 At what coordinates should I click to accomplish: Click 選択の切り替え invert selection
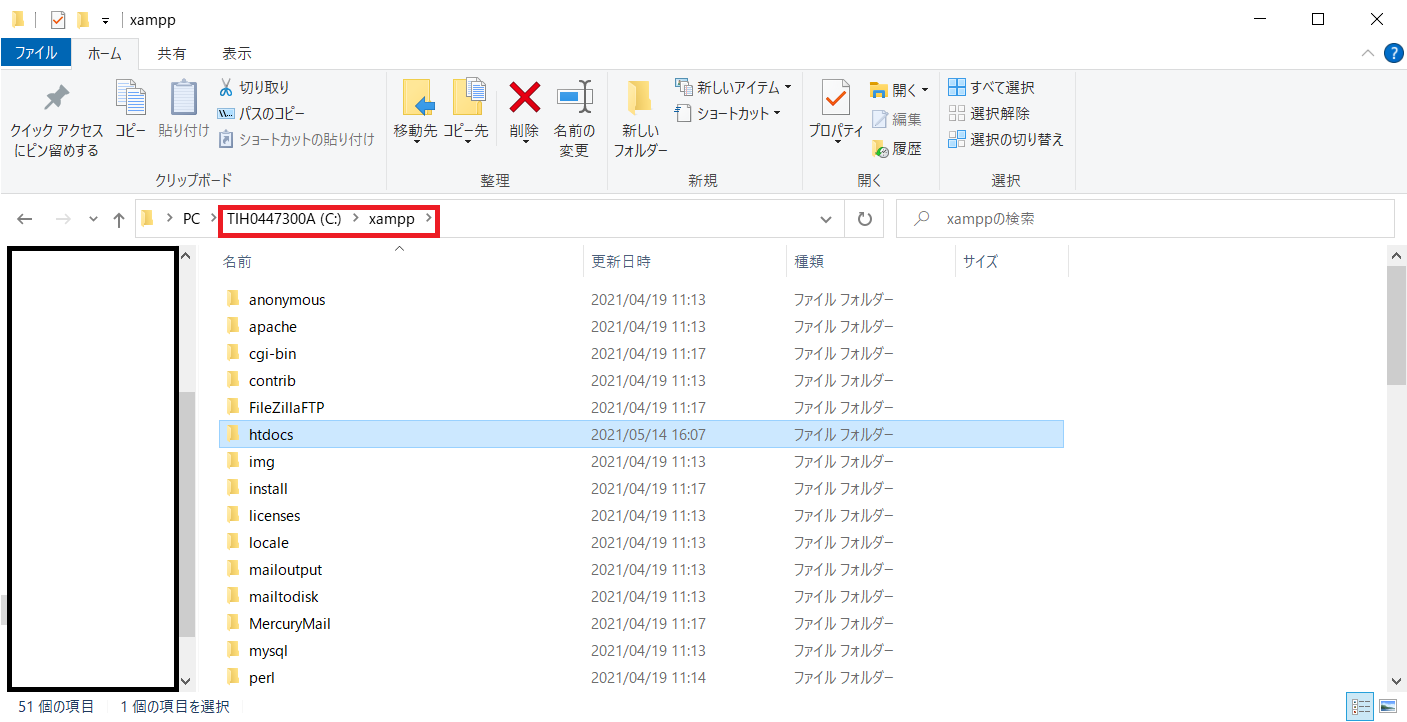(x=1006, y=139)
